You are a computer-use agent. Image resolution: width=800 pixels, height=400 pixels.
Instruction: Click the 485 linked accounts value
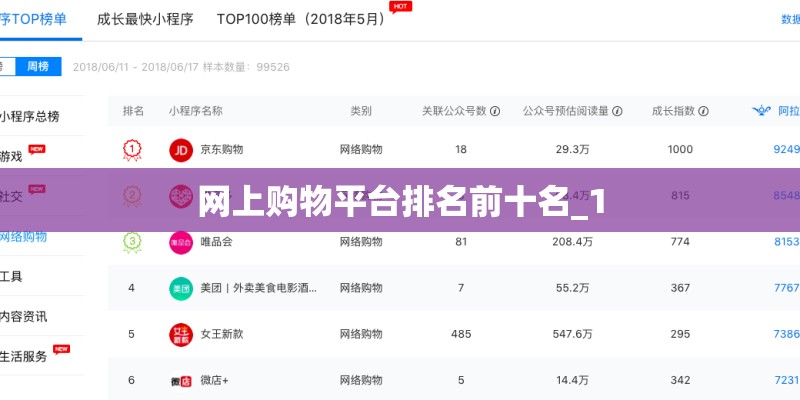click(461, 334)
